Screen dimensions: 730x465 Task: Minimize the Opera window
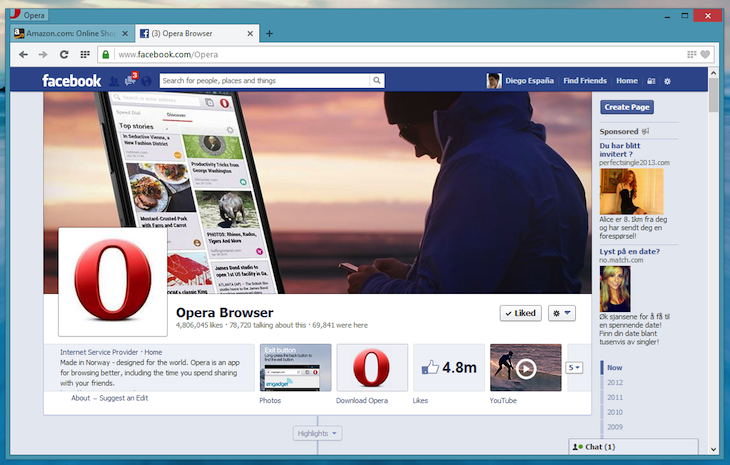[667, 16]
